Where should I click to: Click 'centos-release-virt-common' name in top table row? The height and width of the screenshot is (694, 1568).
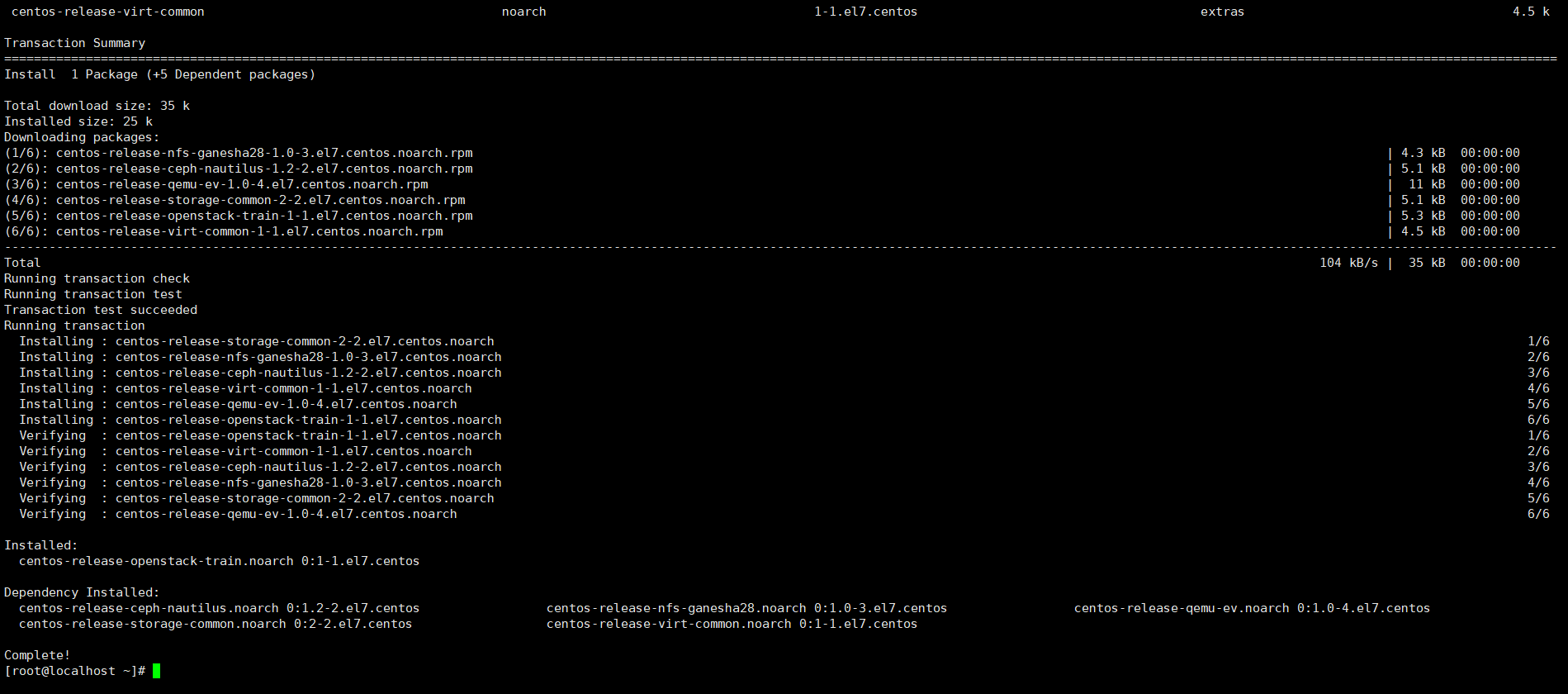pyautogui.click(x=108, y=12)
